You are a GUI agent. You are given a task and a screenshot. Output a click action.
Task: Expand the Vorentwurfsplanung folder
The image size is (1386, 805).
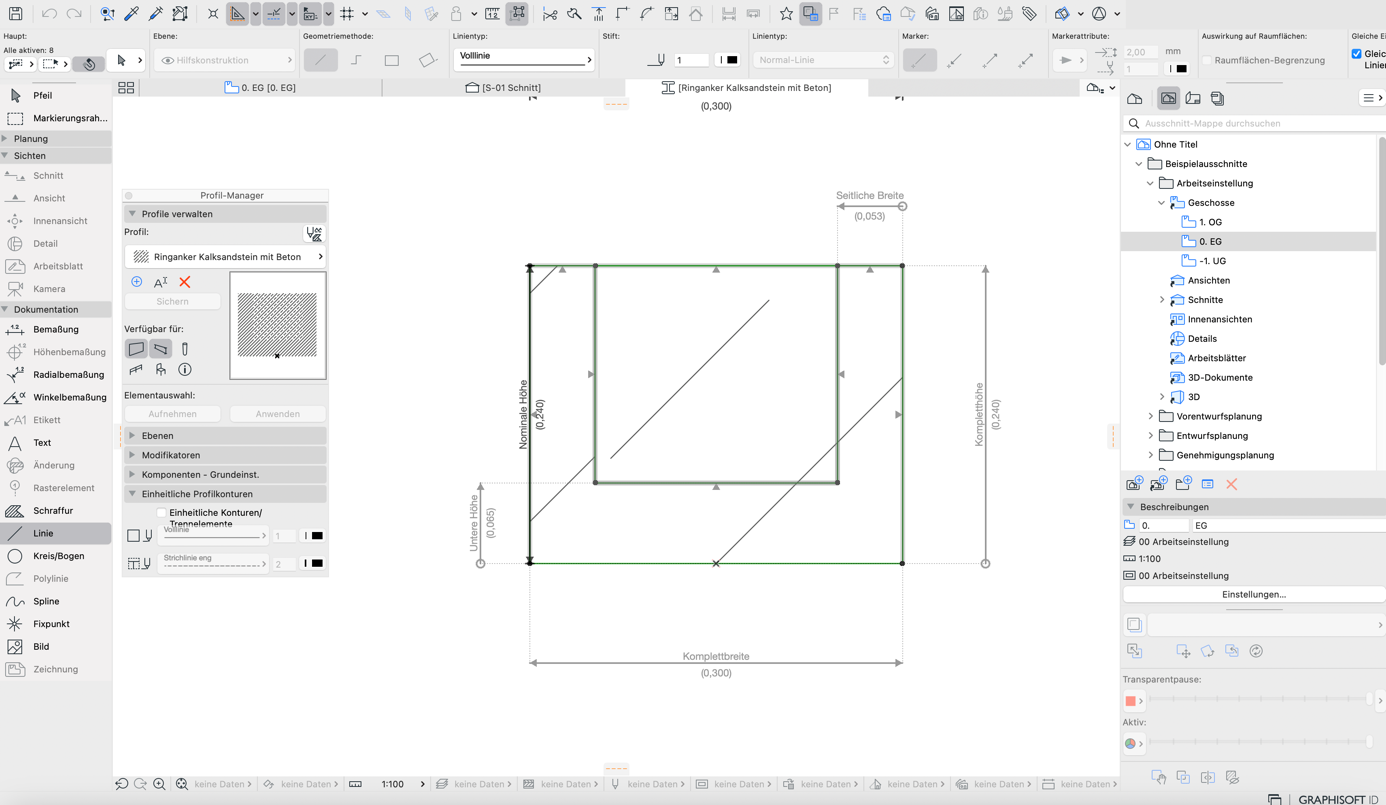point(1151,416)
